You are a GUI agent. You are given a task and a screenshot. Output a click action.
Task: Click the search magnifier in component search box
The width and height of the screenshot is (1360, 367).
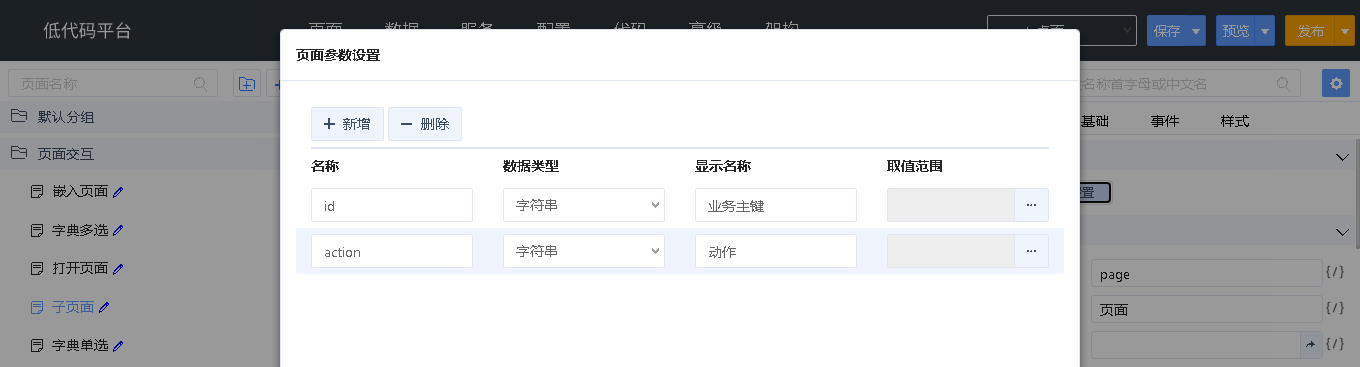coord(1283,83)
